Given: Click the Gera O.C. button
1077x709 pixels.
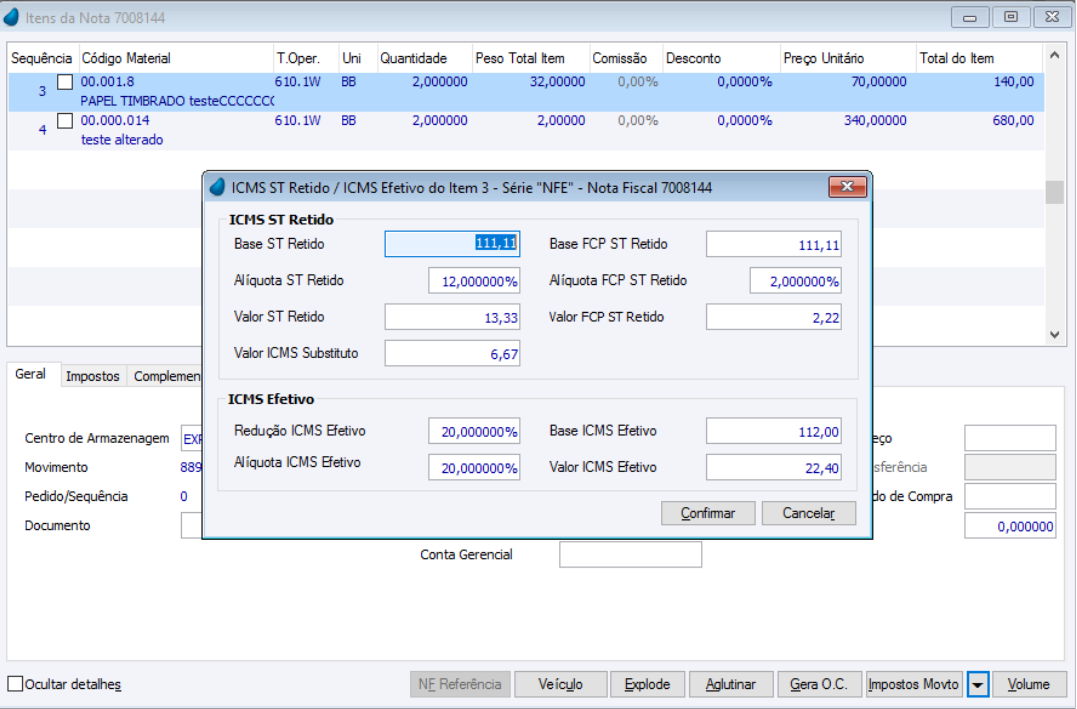Looking at the screenshot, I should pyautogui.click(x=819, y=684).
